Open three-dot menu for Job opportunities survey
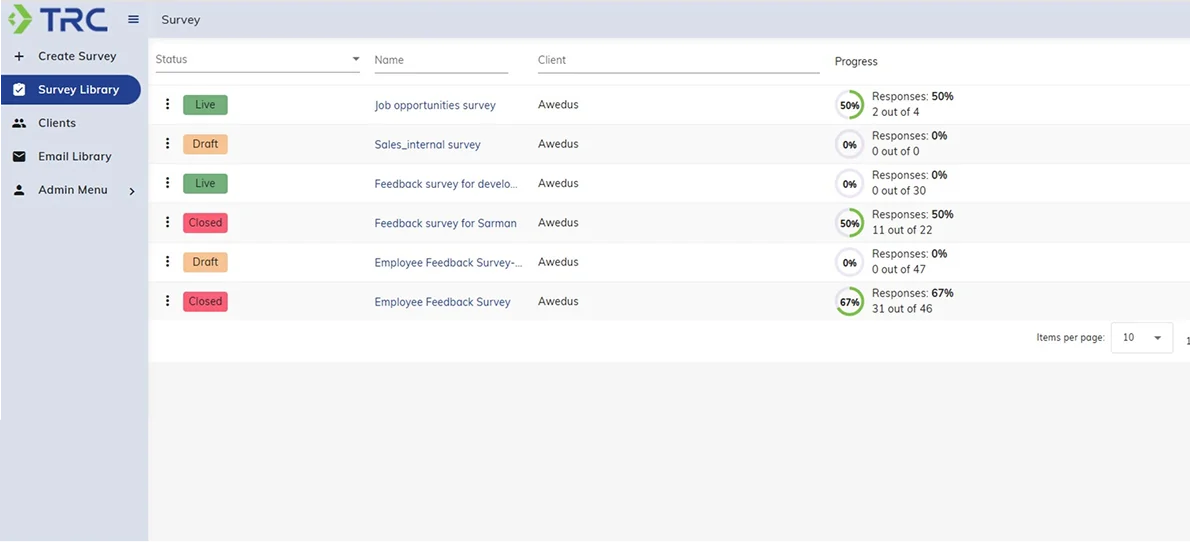The width and height of the screenshot is (1190, 542). tap(168, 104)
